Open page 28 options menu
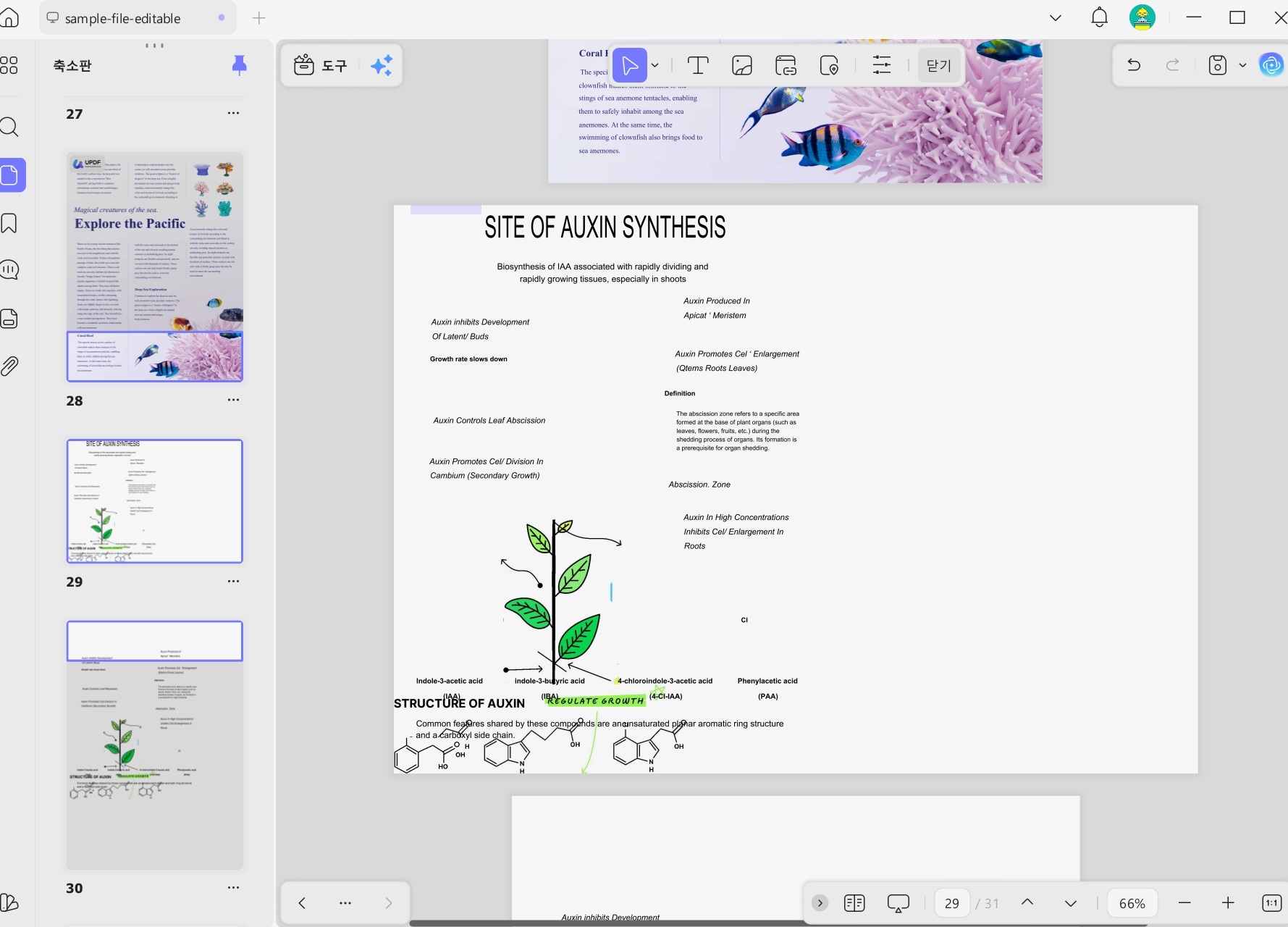Image resolution: width=1288 pixels, height=927 pixels. point(233,400)
